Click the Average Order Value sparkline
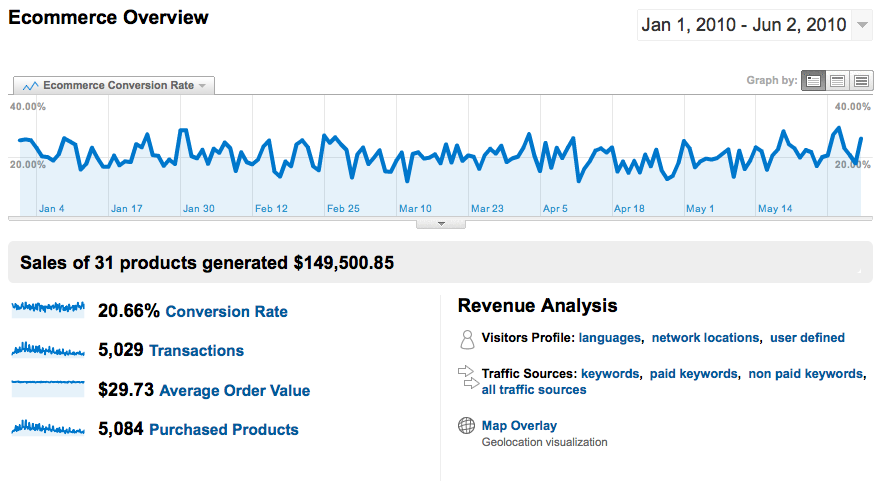Viewport: 883px width, 486px height. point(49,389)
